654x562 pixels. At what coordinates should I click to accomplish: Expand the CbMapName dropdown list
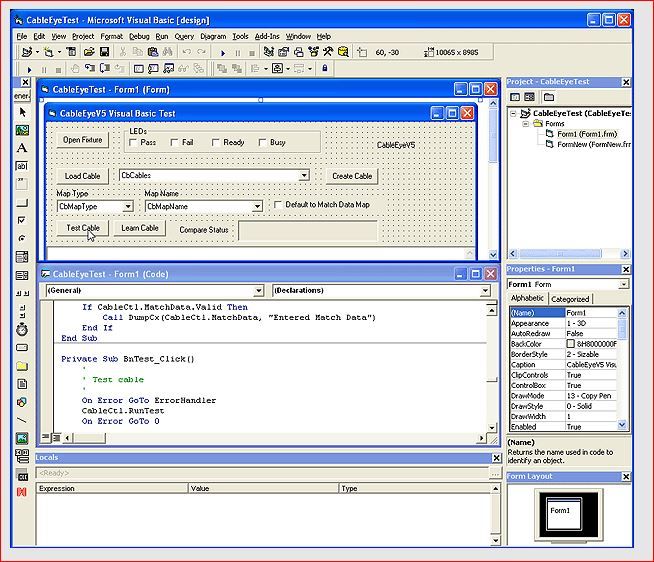(256, 207)
